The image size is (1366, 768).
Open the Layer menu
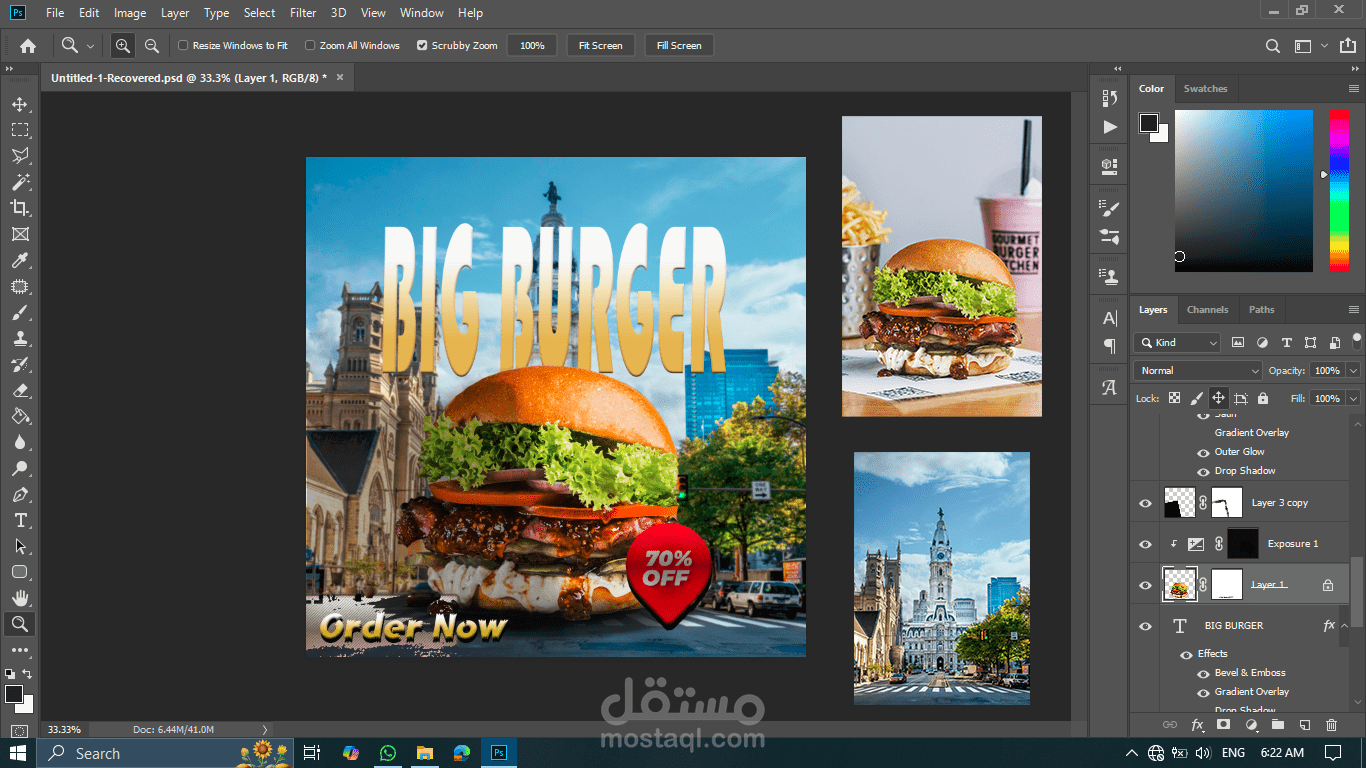175,13
